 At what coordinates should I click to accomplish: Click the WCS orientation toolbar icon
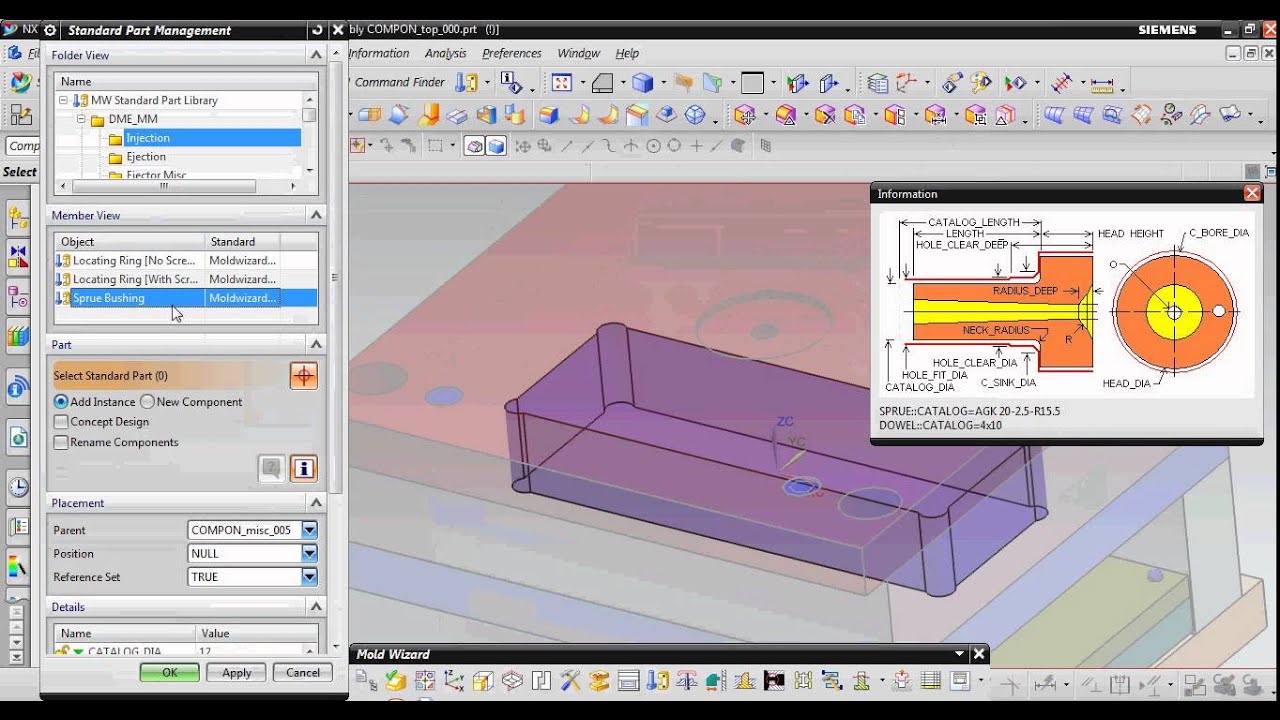pyautogui.click(x=906, y=83)
